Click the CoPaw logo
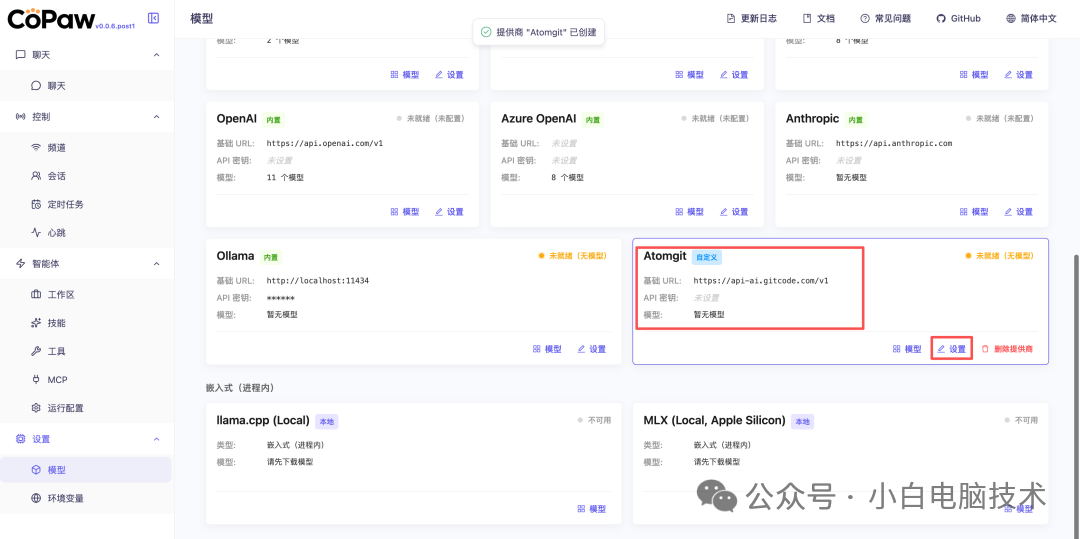 pyautogui.click(x=51, y=19)
